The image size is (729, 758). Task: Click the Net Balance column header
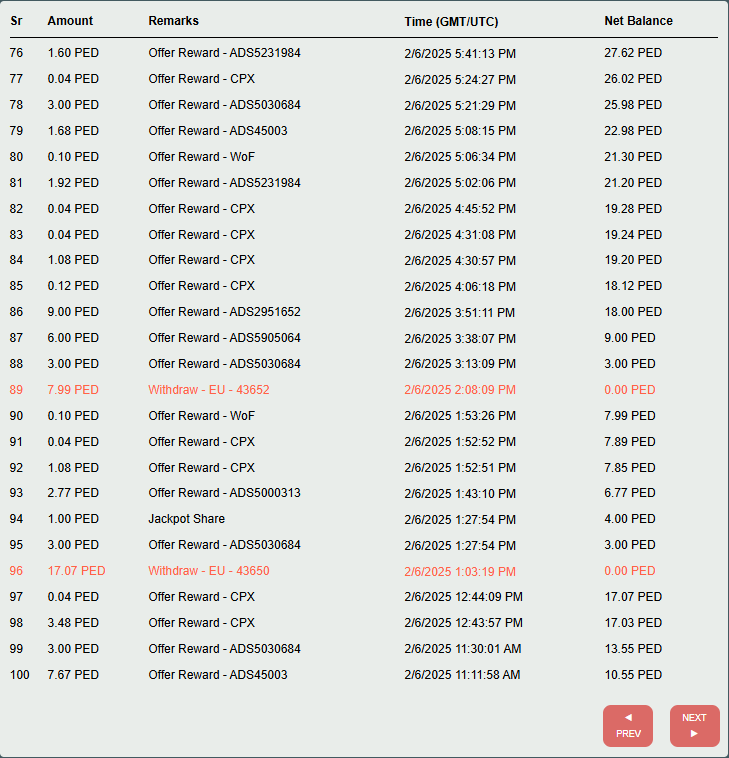[x=639, y=21]
